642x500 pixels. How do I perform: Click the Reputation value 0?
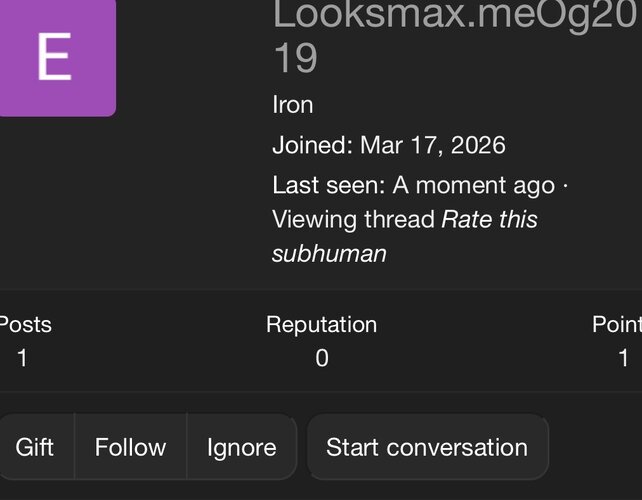[322, 358]
